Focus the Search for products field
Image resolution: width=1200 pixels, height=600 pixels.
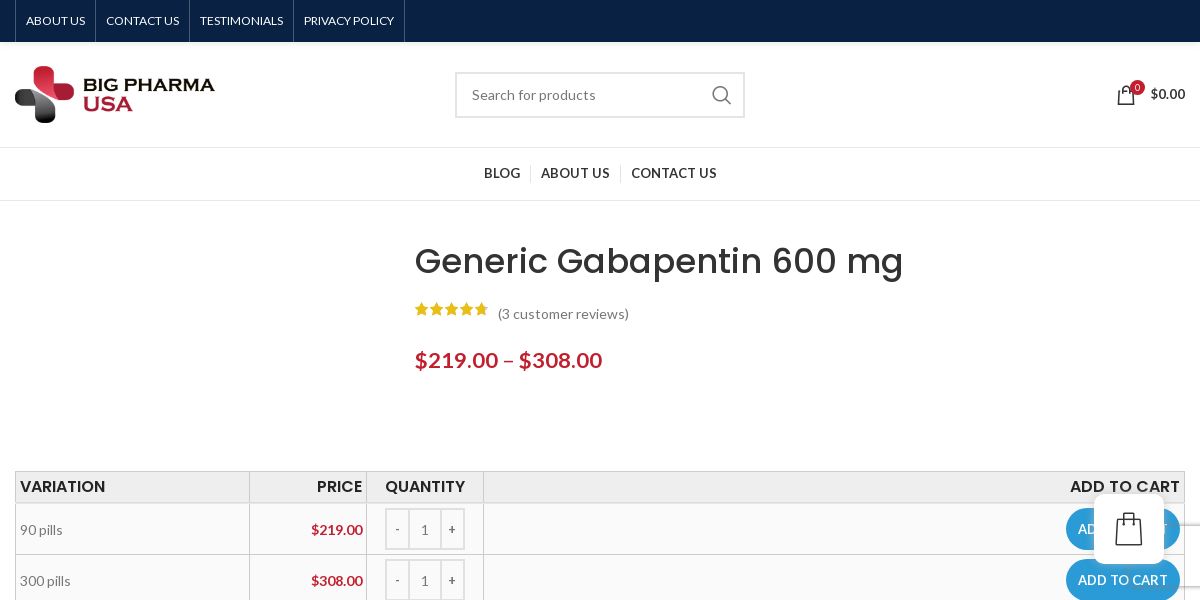(580, 95)
